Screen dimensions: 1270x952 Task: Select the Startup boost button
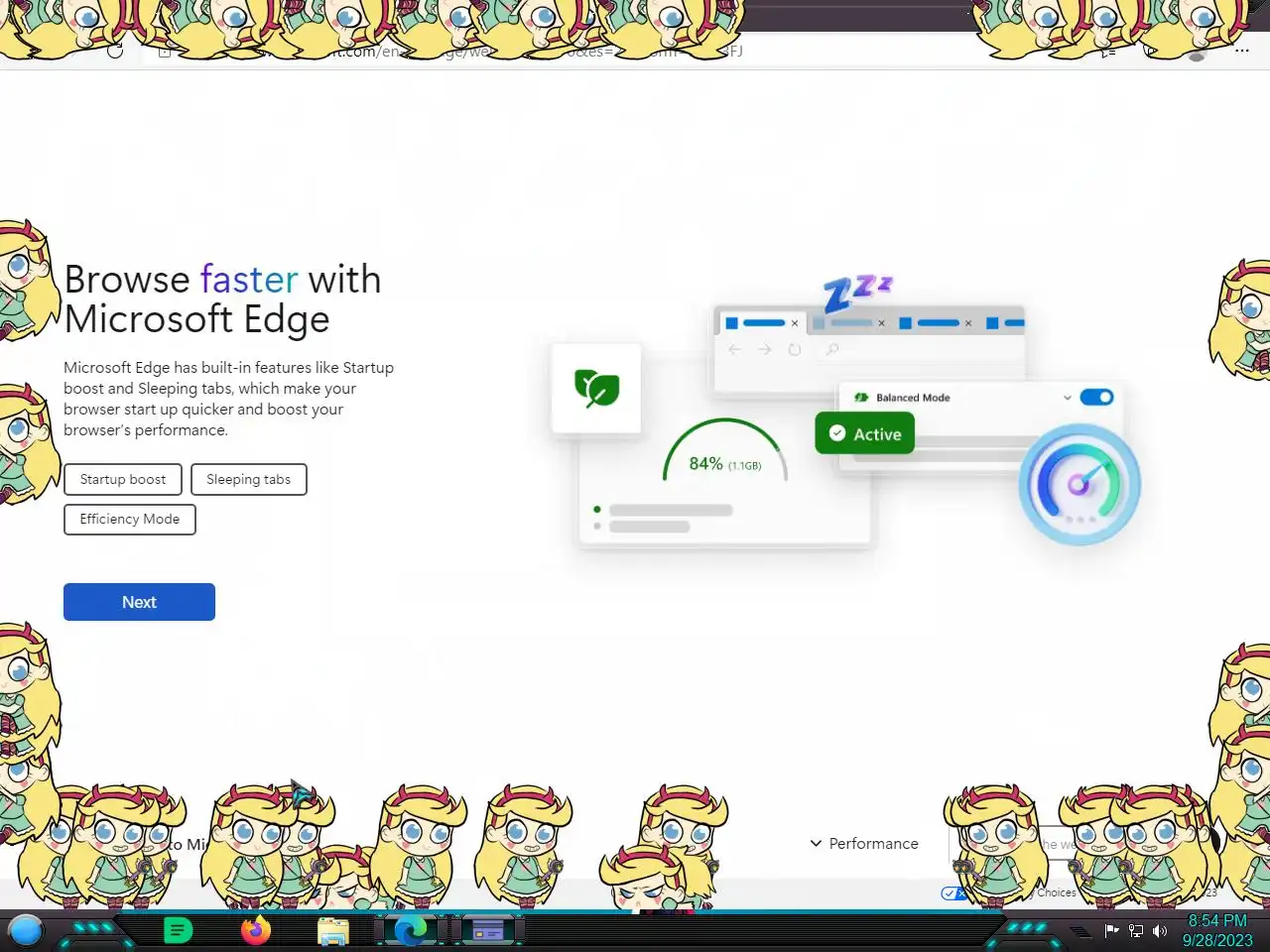pos(123,479)
